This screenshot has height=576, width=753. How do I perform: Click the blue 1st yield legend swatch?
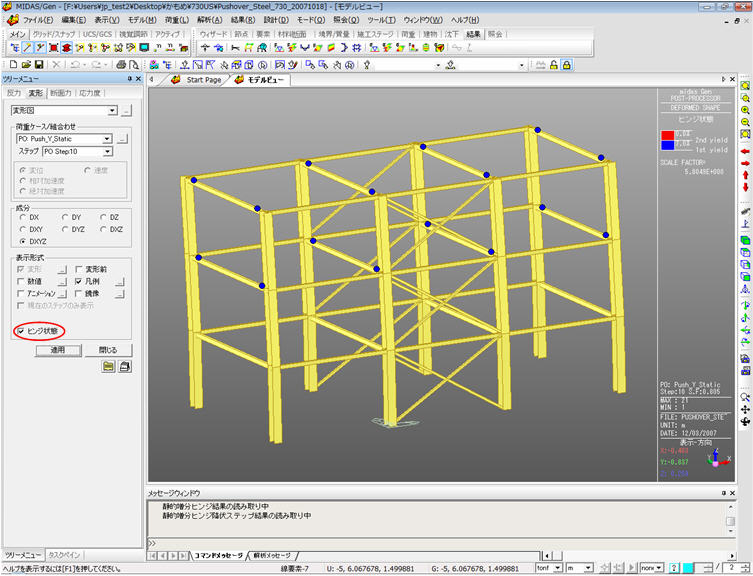[668, 145]
